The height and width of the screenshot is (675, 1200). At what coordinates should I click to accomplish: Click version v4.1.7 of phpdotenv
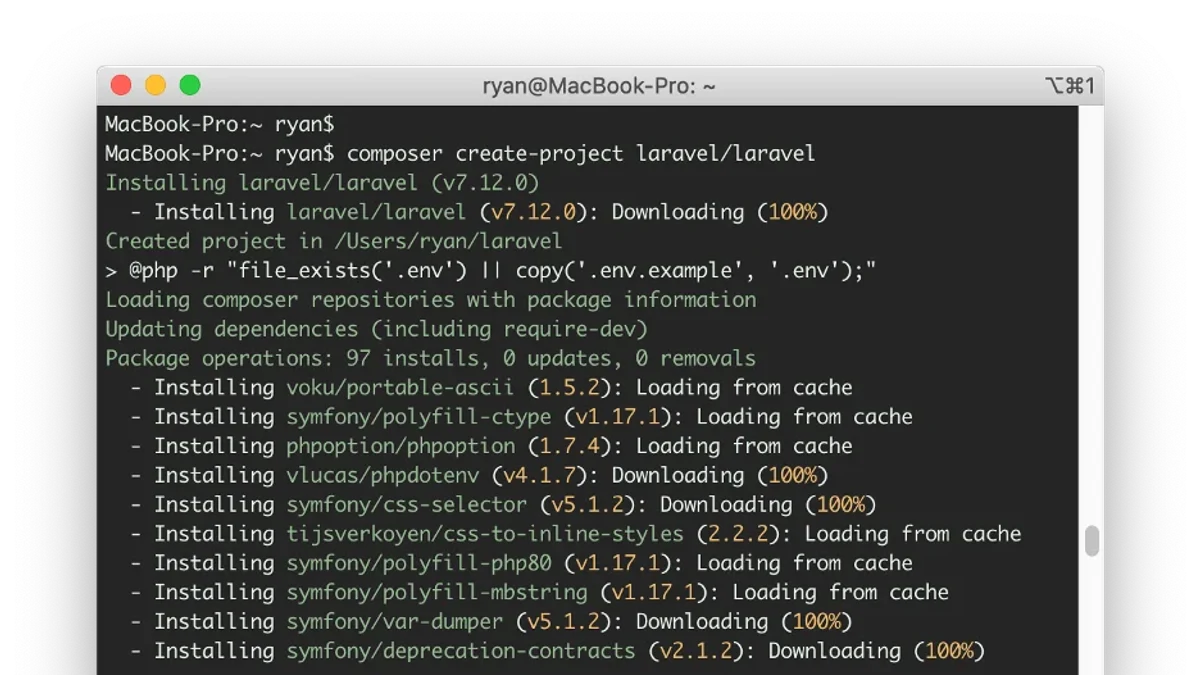pyautogui.click(x=539, y=475)
